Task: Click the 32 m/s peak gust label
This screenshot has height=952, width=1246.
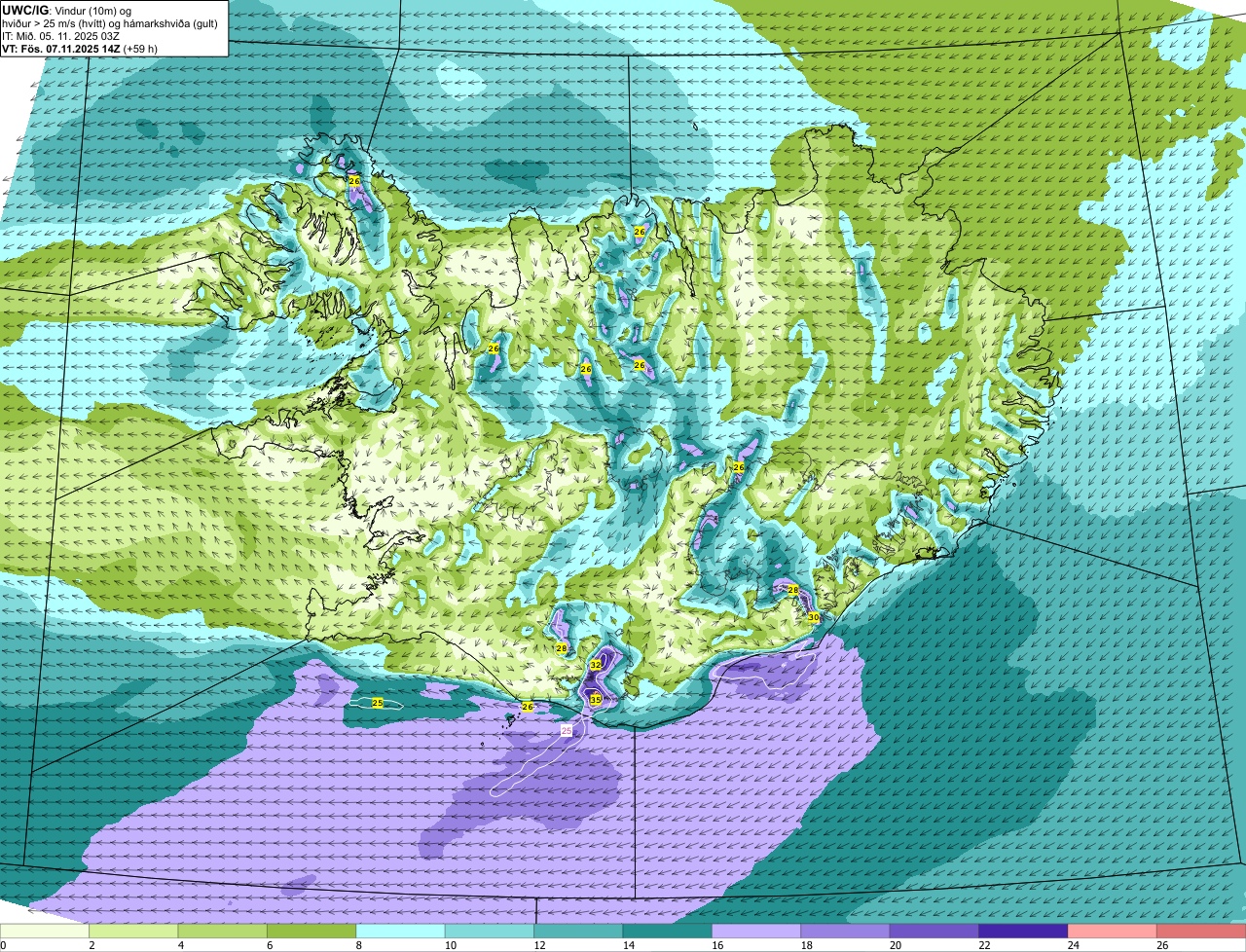Action: pos(595,665)
